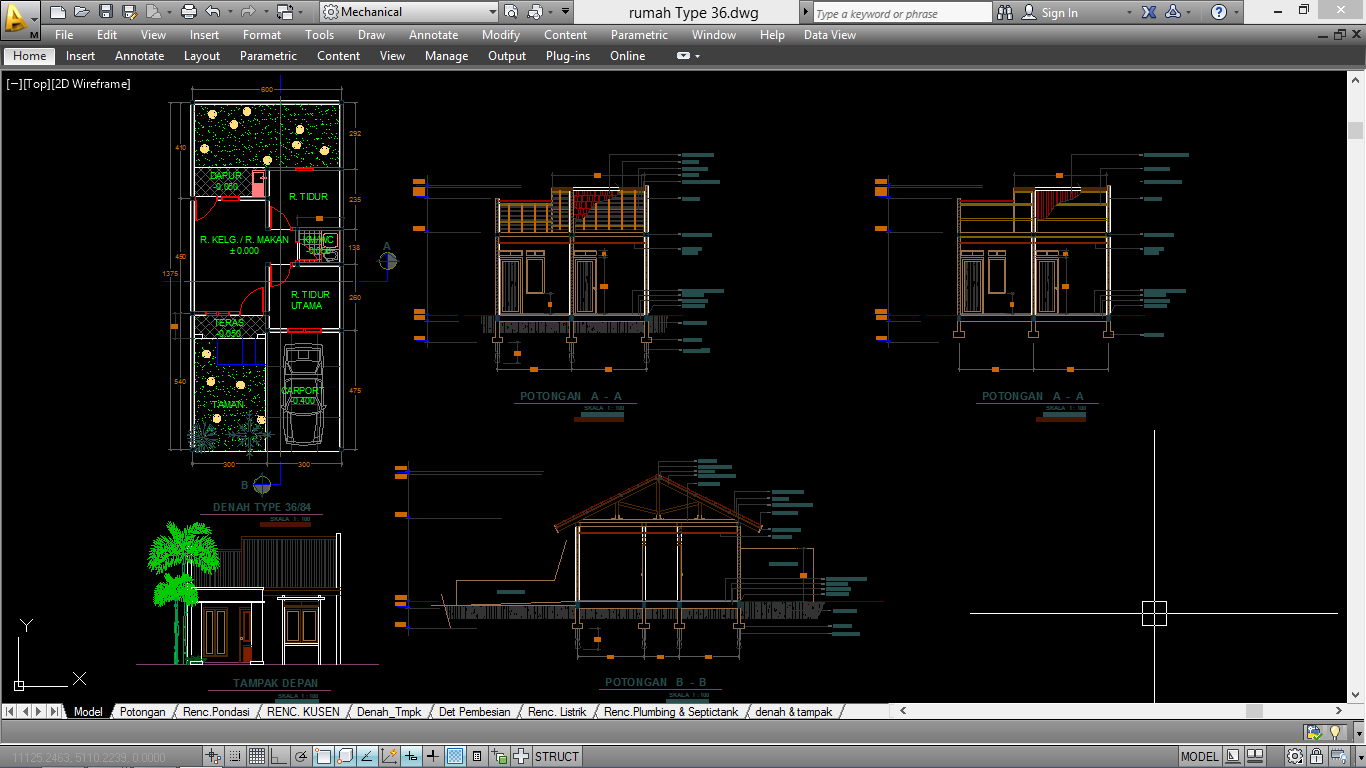
Task: Click the STRUCT button in status bar
Action: click(557, 757)
